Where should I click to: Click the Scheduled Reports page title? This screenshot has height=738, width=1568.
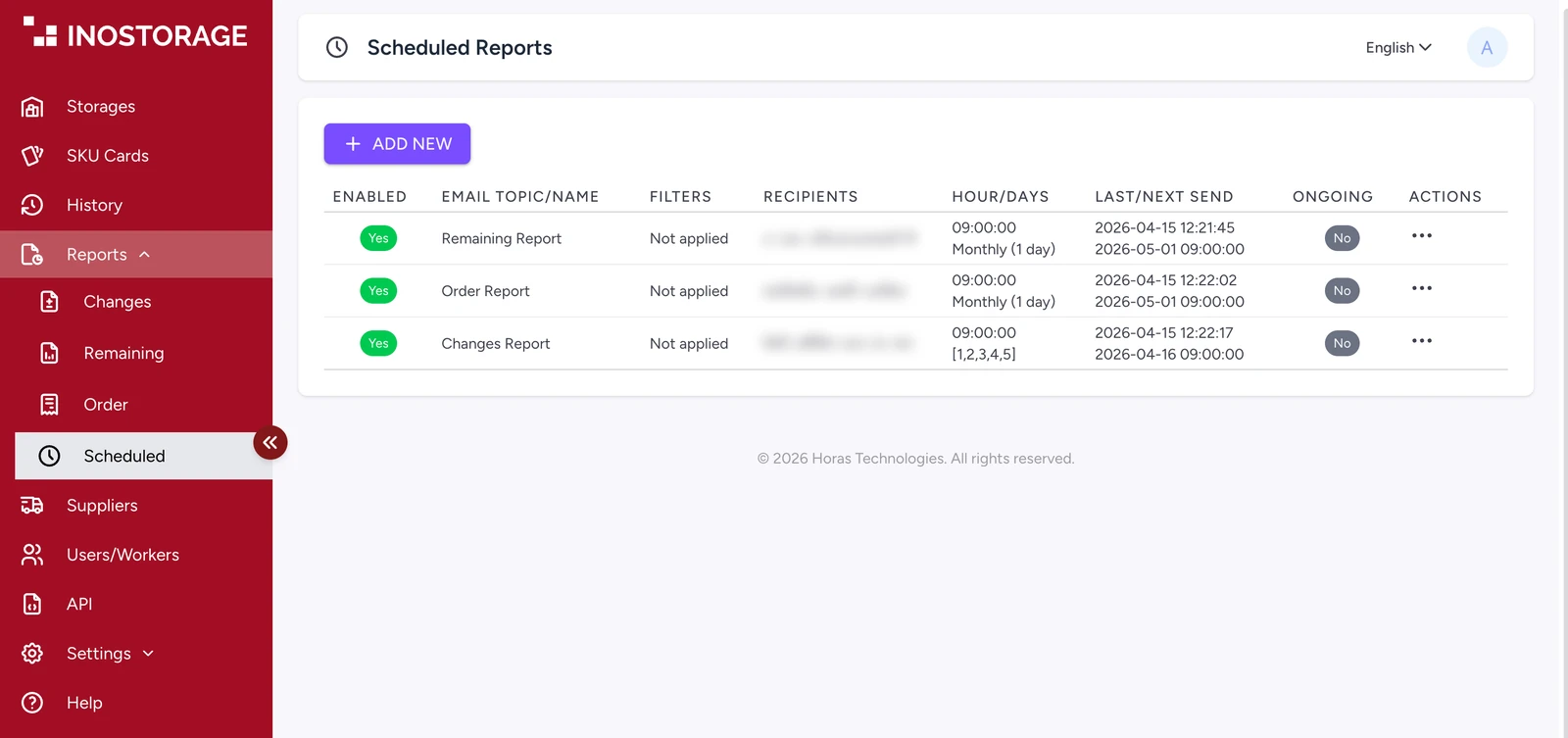click(460, 47)
